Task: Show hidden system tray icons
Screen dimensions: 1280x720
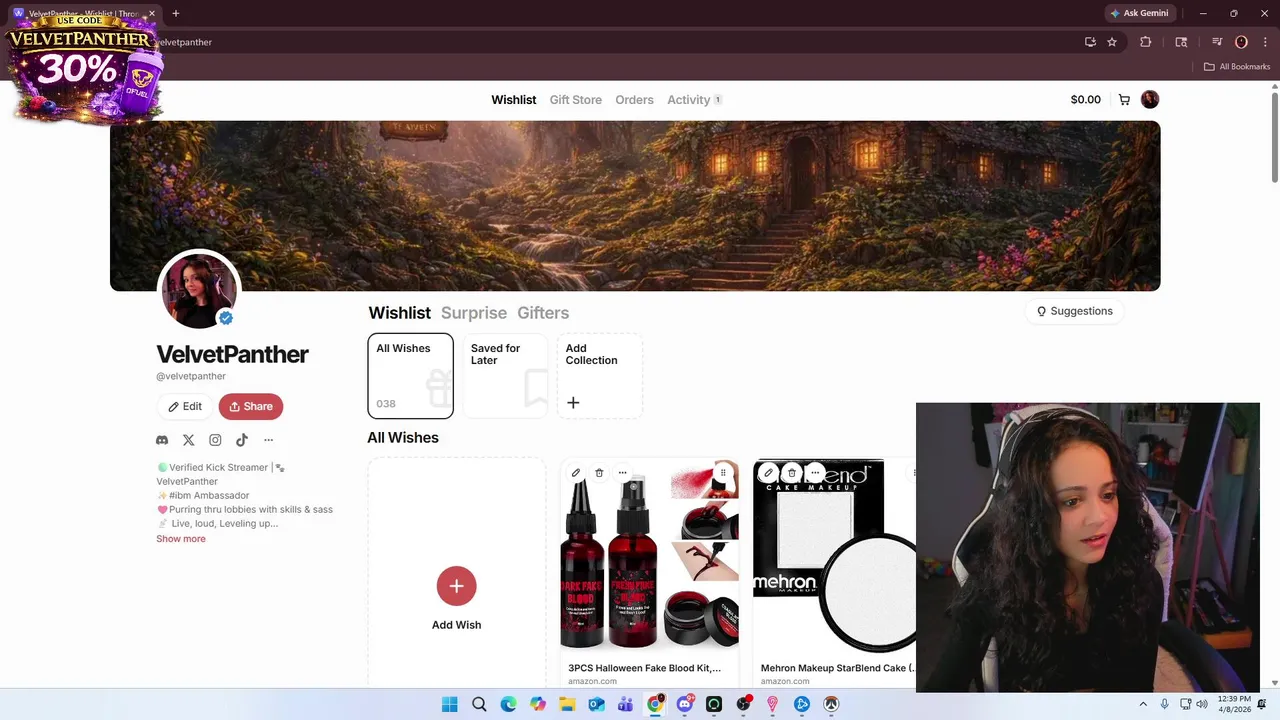Action: [x=1143, y=704]
